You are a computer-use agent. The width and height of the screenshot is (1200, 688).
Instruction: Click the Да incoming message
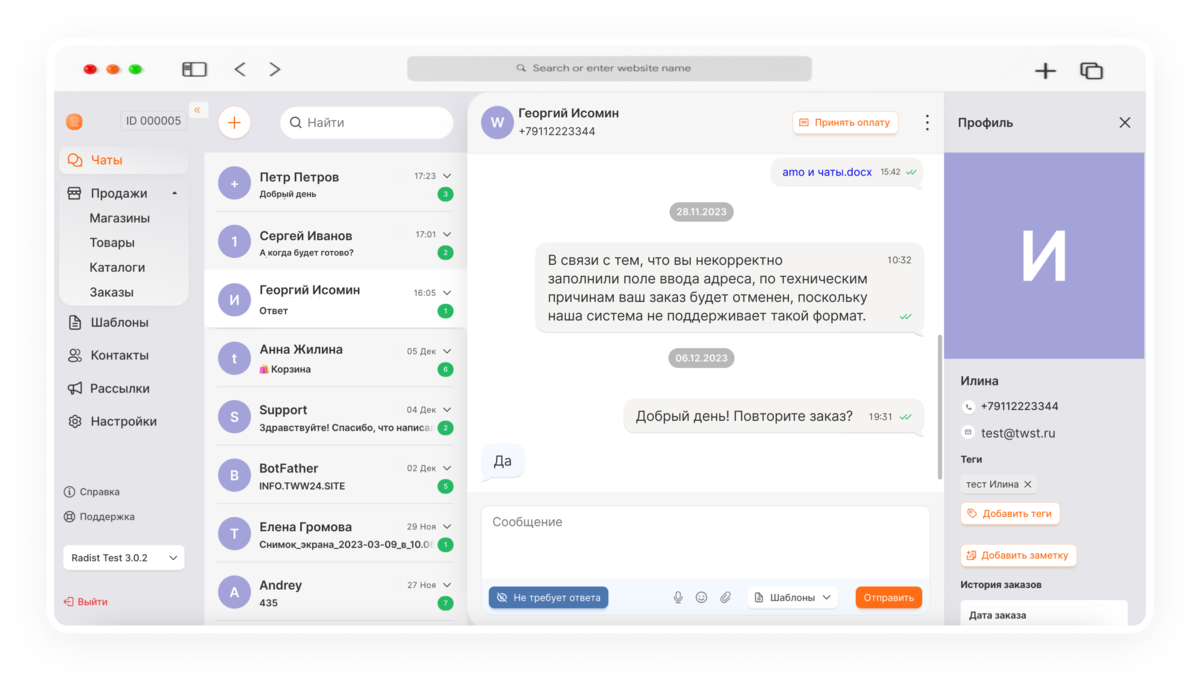[503, 461]
